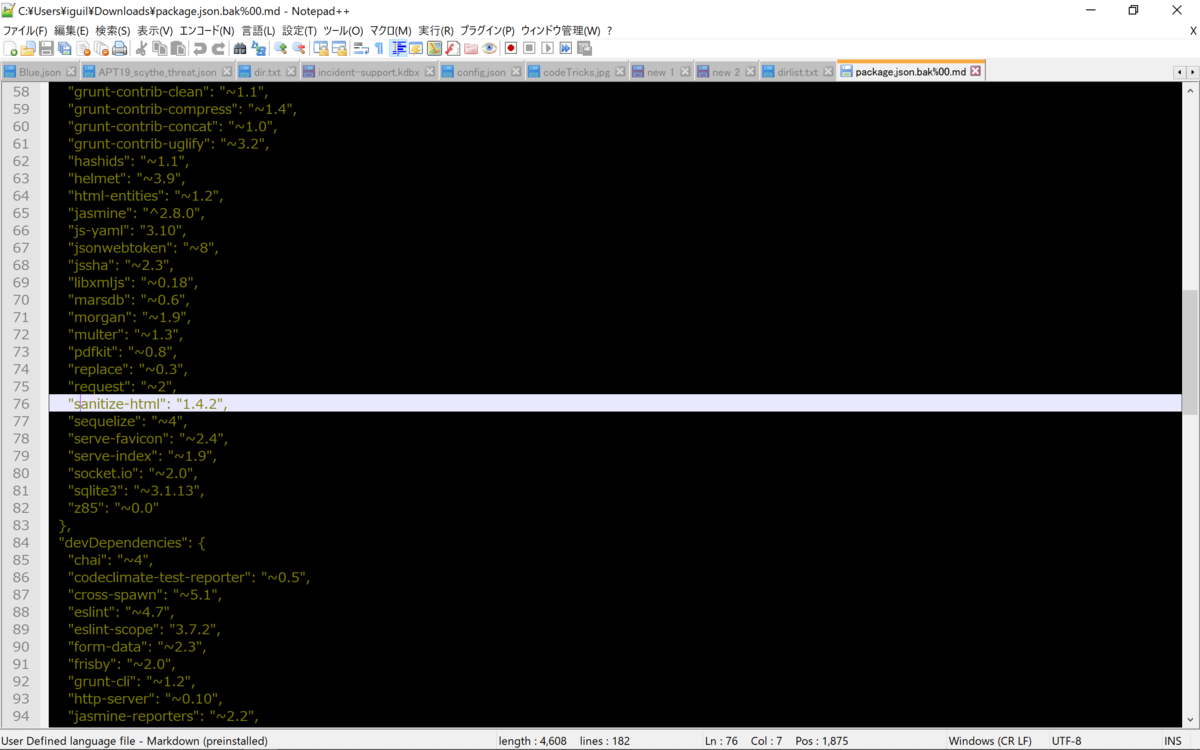Click the Close document toolbar icon
This screenshot has height=750, width=1200.
(x=84, y=48)
